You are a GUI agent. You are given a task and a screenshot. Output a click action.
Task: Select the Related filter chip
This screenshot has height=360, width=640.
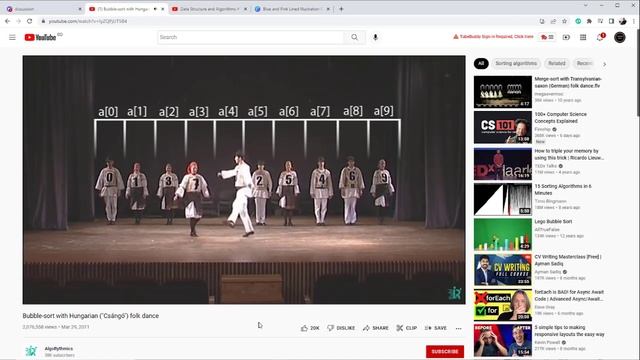[557, 63]
